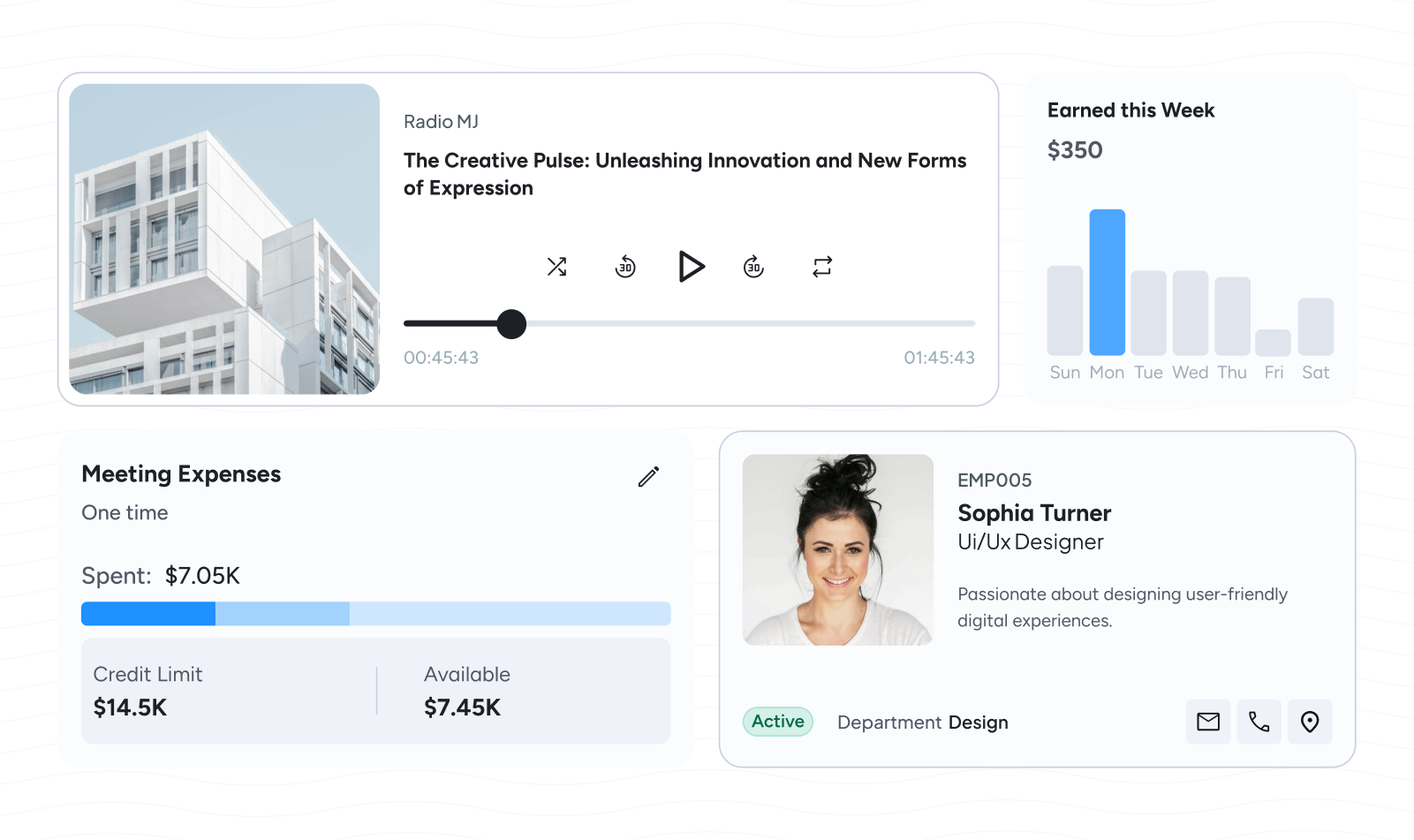
Task: Click the Meeting Expenses spent progress bar
Action: click(375, 614)
